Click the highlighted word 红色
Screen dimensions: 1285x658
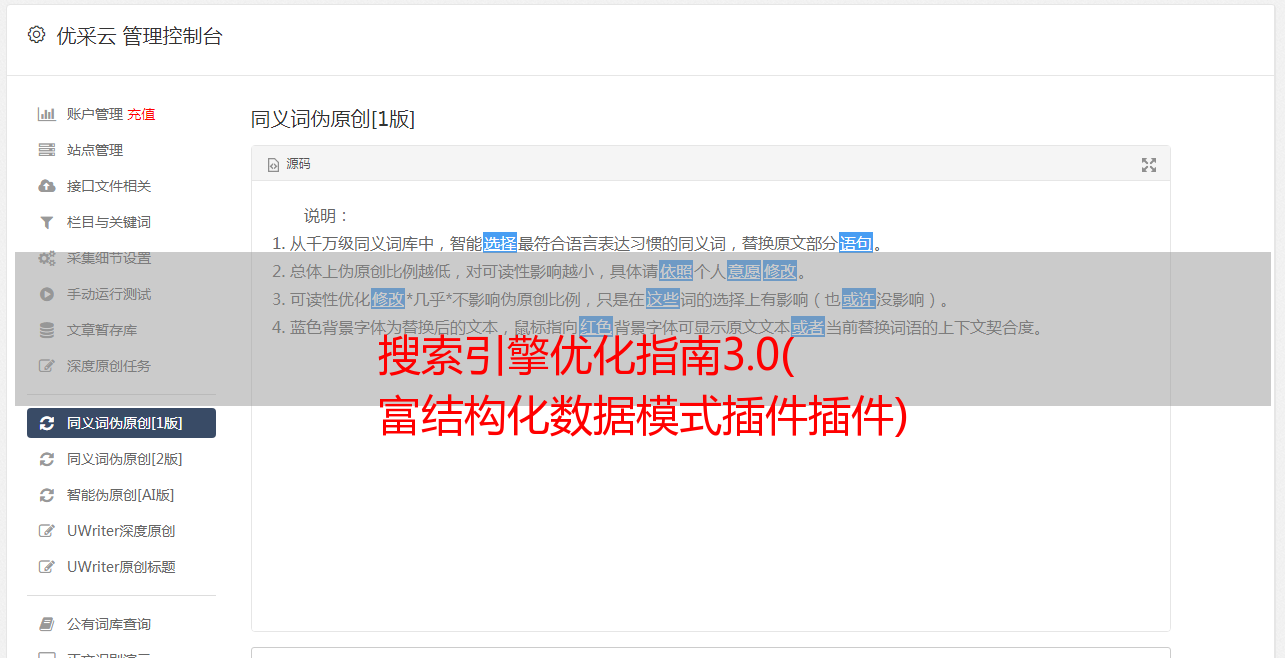[x=595, y=327]
